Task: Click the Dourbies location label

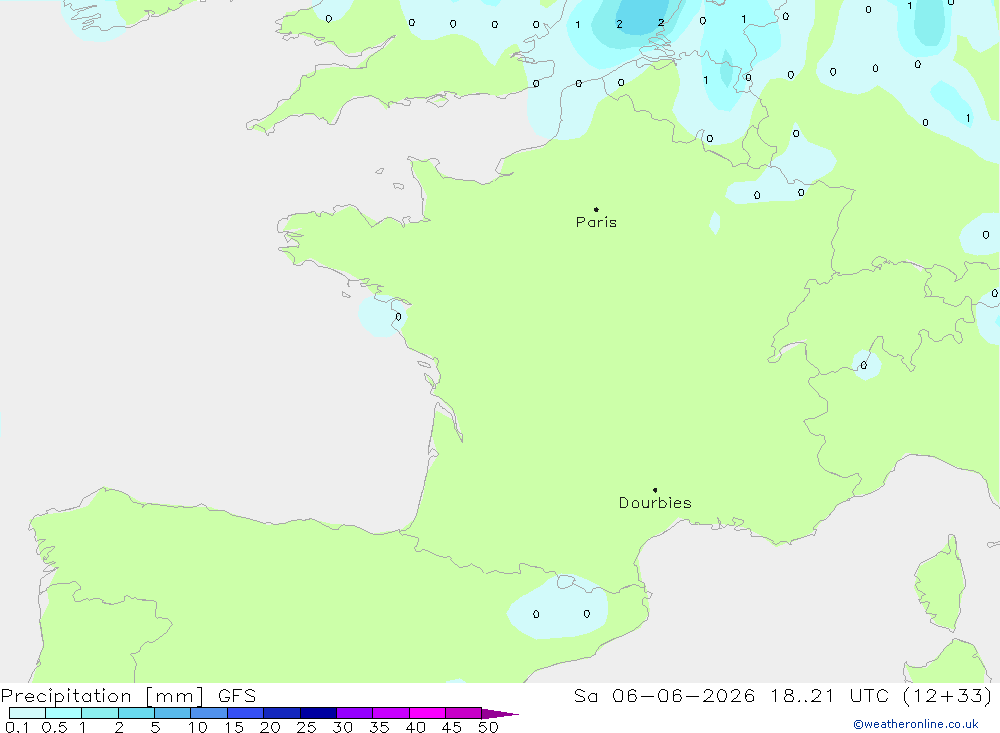Action: 655,503
